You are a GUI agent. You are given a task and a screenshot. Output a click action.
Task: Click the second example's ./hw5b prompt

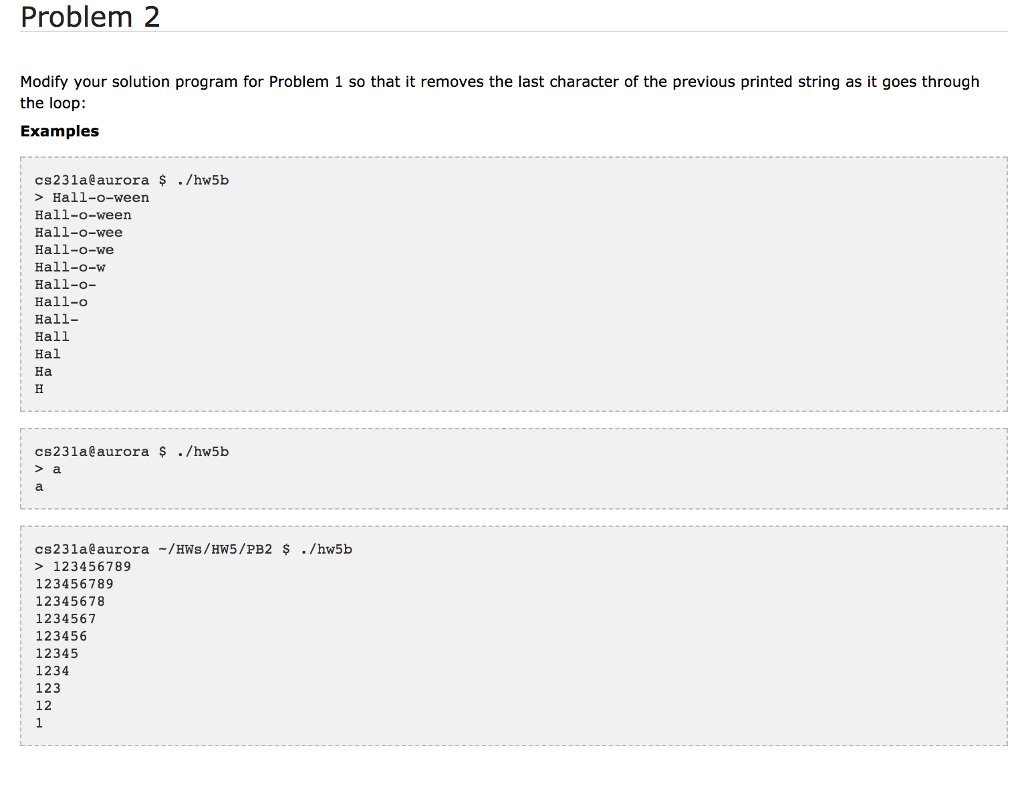132,452
